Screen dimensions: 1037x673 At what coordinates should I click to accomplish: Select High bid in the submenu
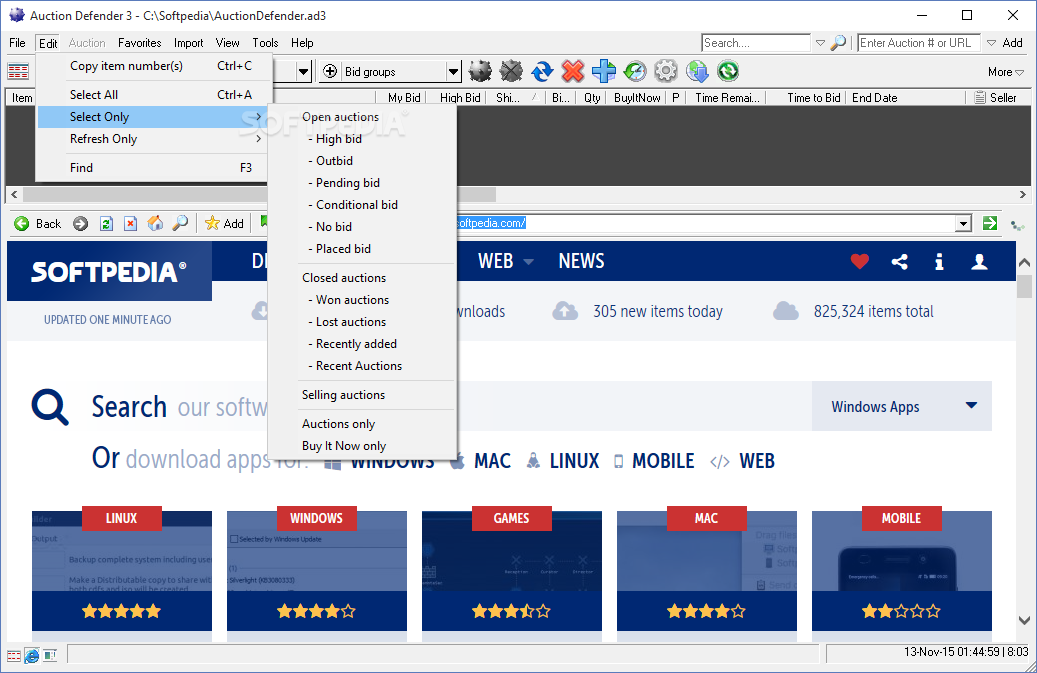pyautogui.click(x=363, y=139)
